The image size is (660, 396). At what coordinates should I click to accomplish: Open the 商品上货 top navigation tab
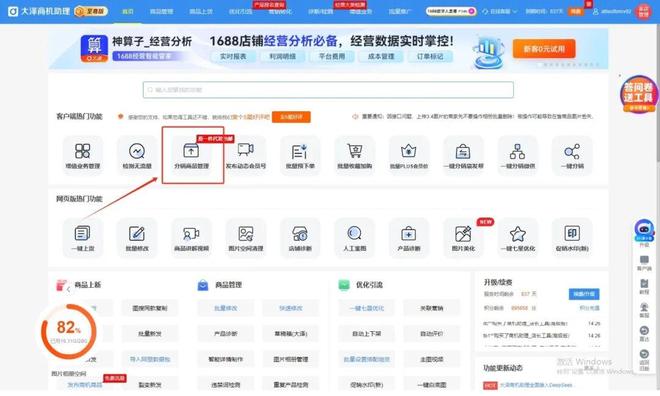(x=201, y=11)
